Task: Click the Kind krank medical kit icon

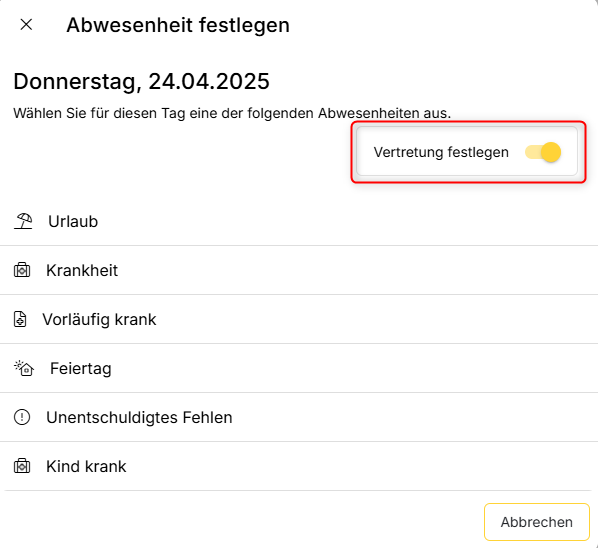Action: (22, 466)
